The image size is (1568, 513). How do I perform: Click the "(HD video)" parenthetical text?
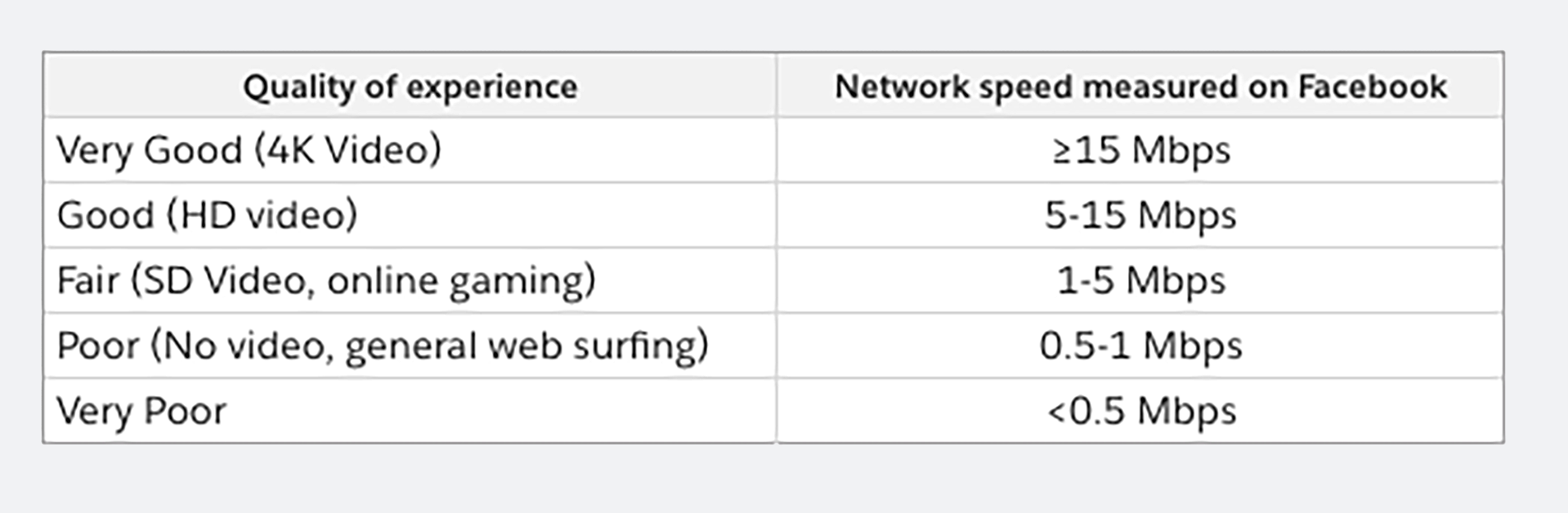click(x=262, y=215)
